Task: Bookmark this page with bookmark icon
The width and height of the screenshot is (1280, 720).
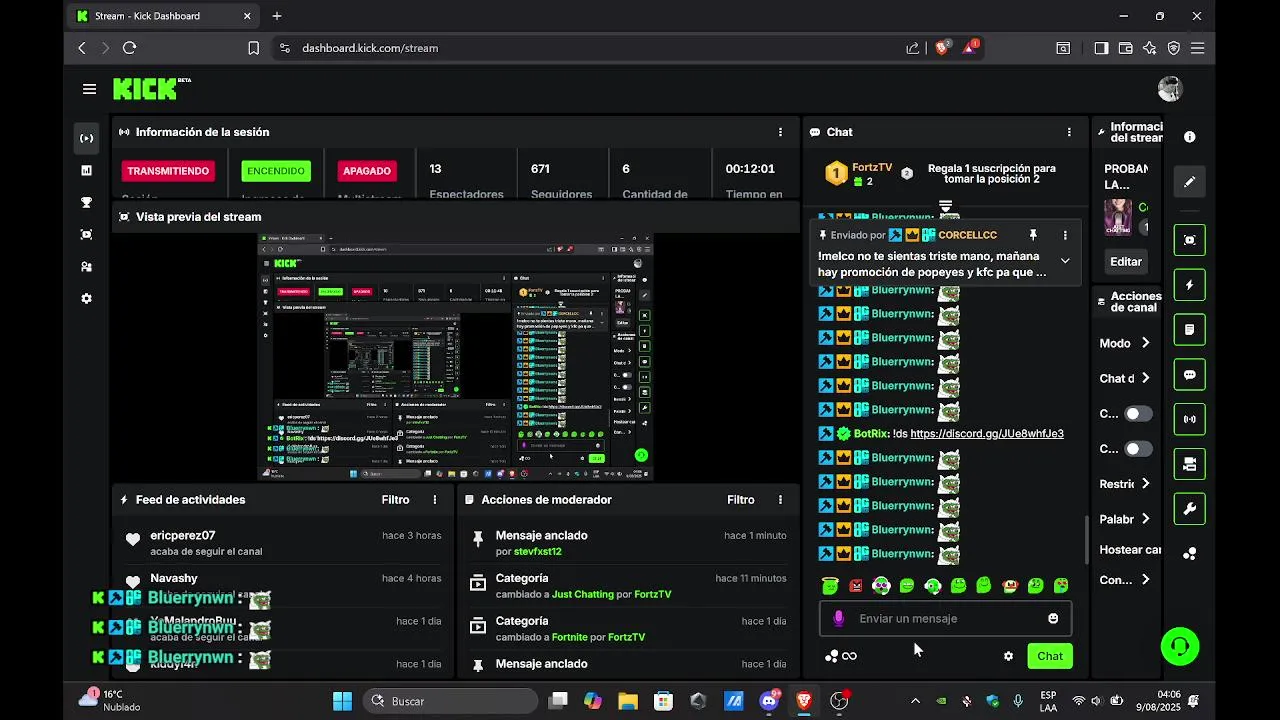Action: 253,47
